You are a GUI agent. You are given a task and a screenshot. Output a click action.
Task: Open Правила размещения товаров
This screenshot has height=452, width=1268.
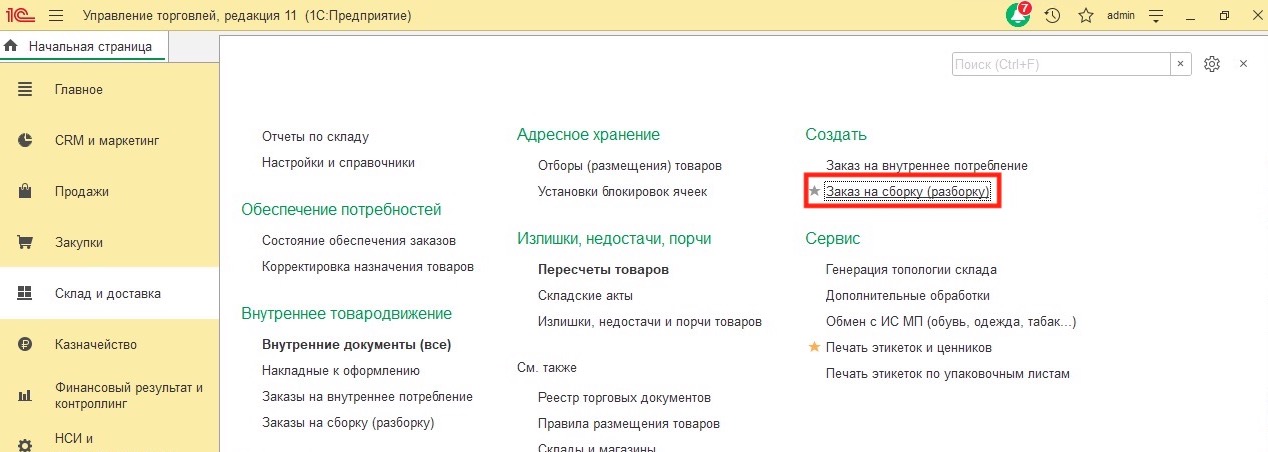629,424
